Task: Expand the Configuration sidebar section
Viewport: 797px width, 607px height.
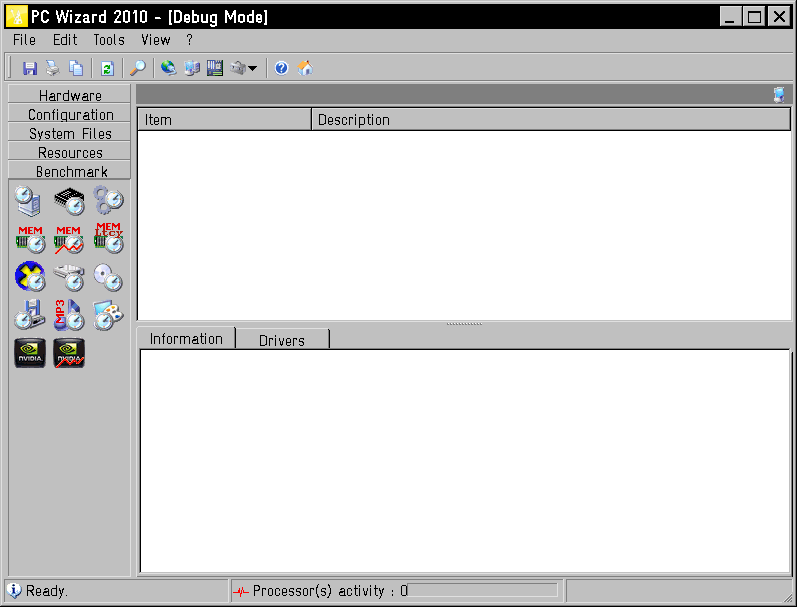Action: pos(70,114)
